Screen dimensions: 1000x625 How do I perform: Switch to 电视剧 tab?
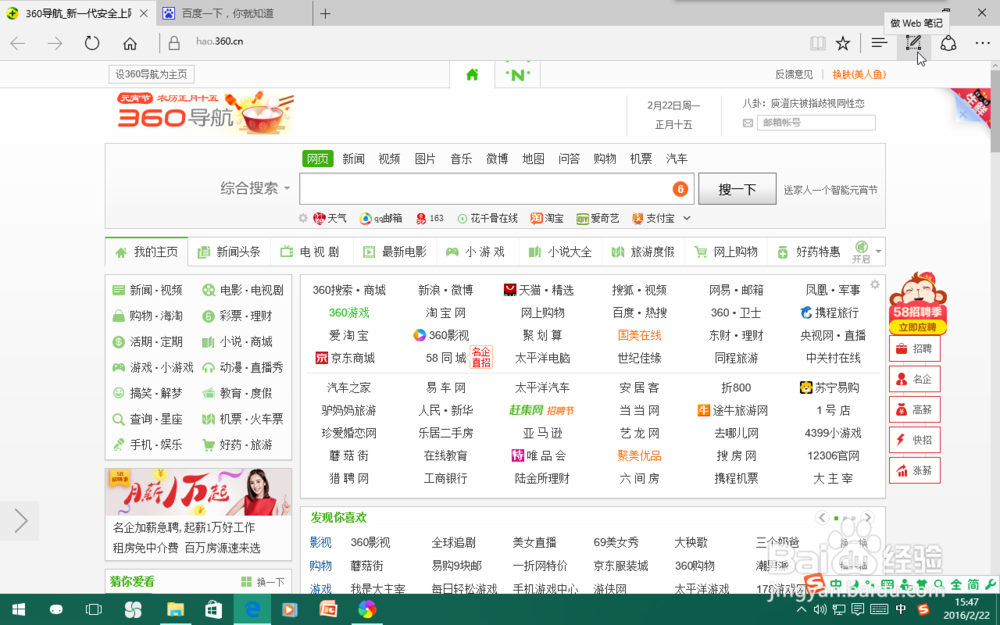click(x=312, y=252)
